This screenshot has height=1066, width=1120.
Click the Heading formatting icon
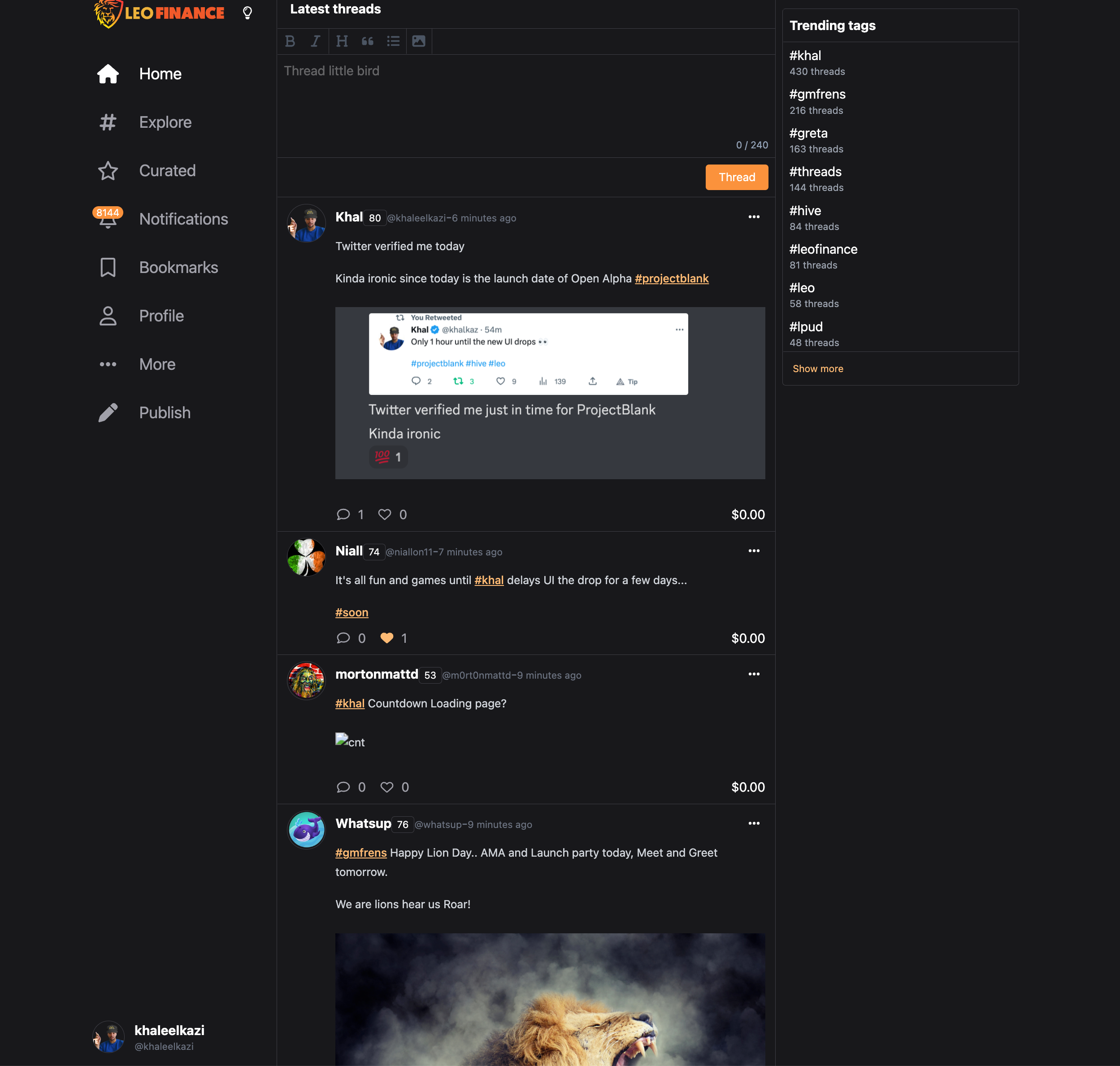coord(341,41)
